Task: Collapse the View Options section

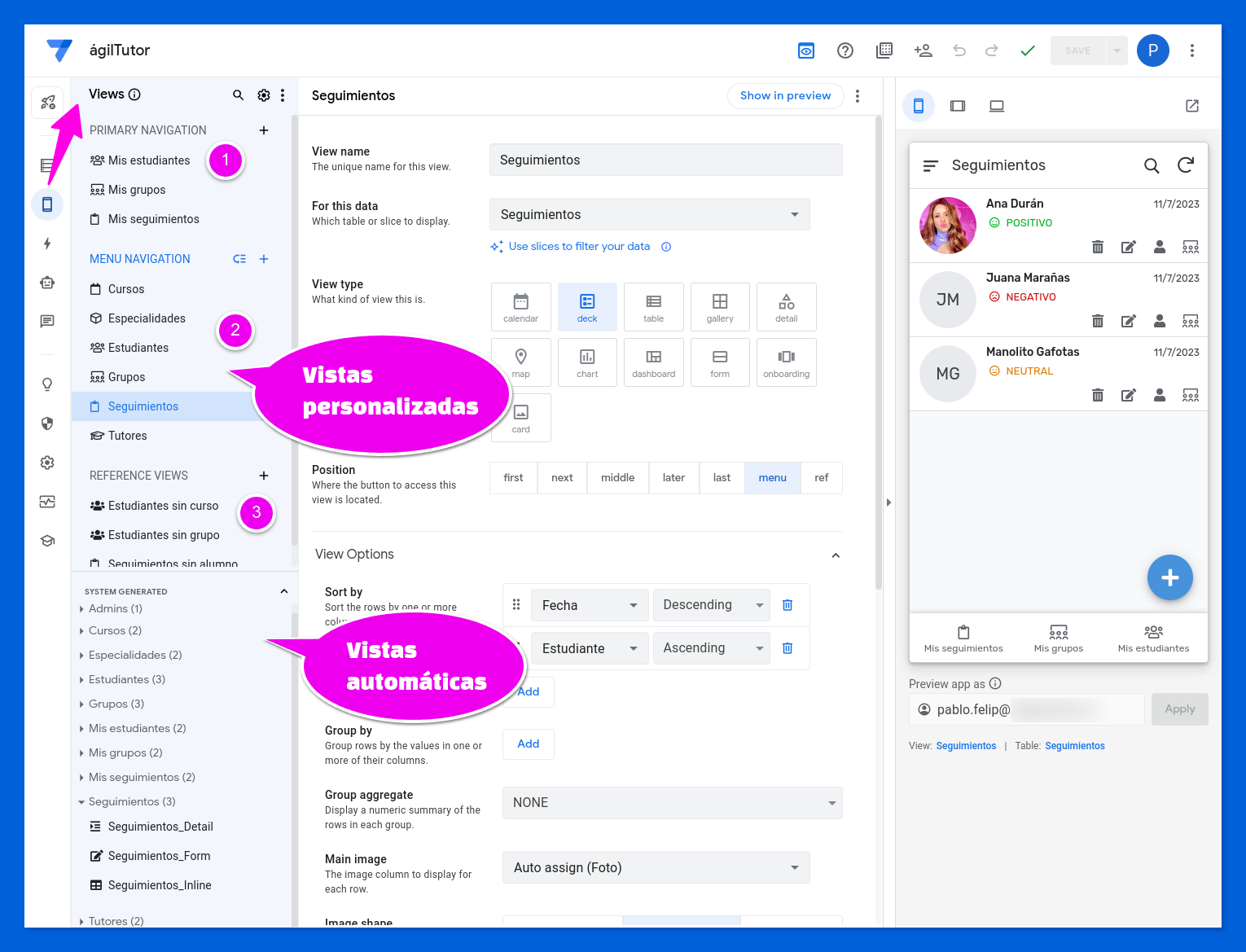Action: pos(836,555)
